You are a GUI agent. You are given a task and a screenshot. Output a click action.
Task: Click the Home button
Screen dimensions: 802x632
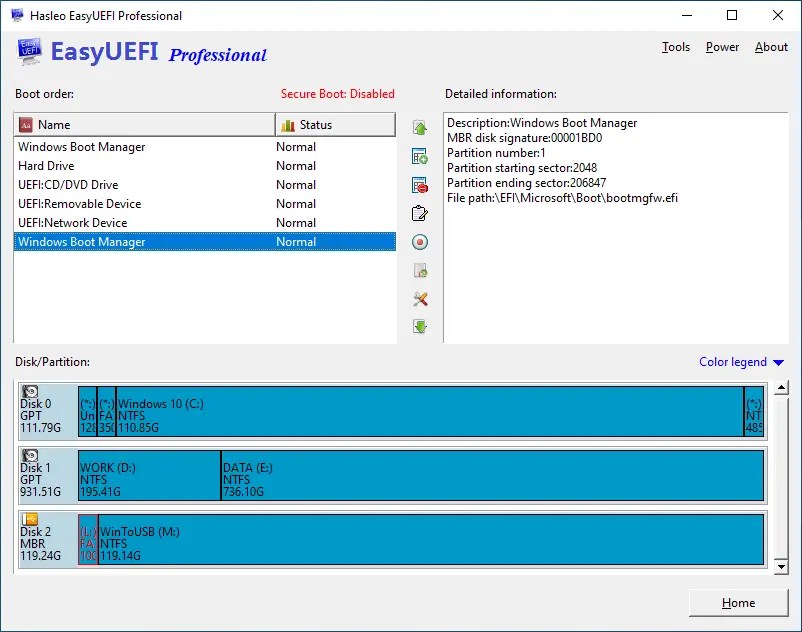pos(739,603)
